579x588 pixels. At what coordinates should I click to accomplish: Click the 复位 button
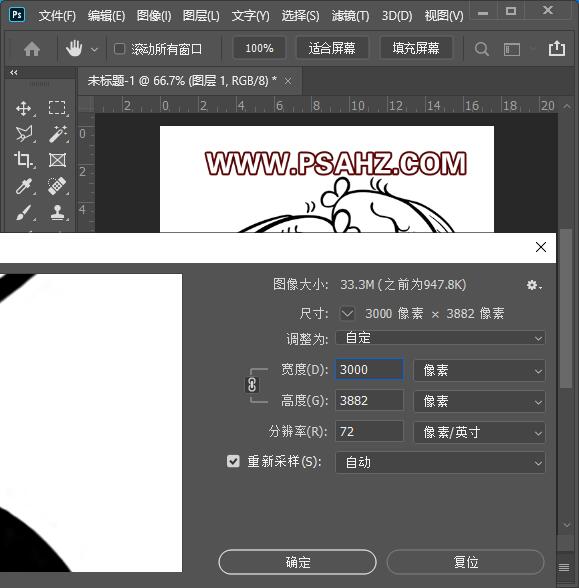[465, 562]
